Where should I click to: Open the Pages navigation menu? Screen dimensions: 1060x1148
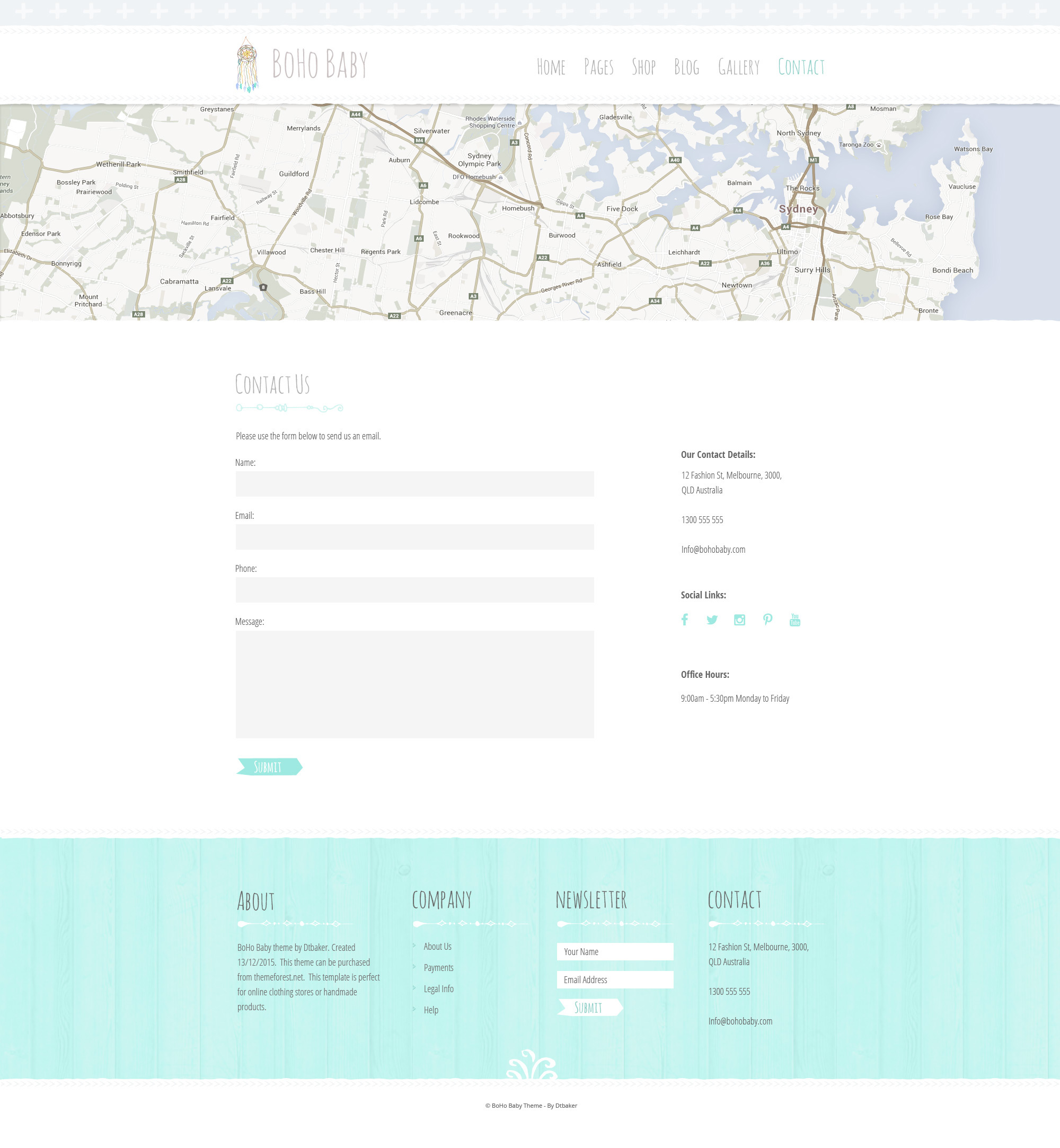[598, 67]
